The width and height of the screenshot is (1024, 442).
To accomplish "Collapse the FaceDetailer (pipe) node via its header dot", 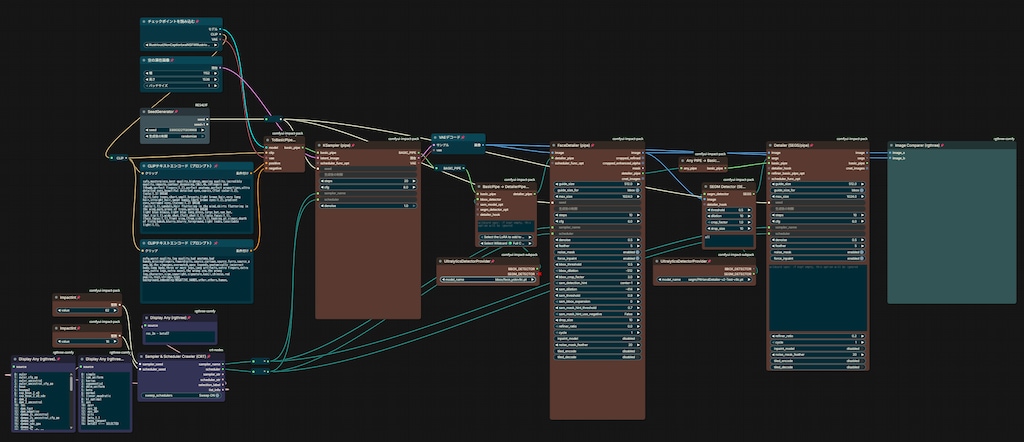I will tap(554, 145).
